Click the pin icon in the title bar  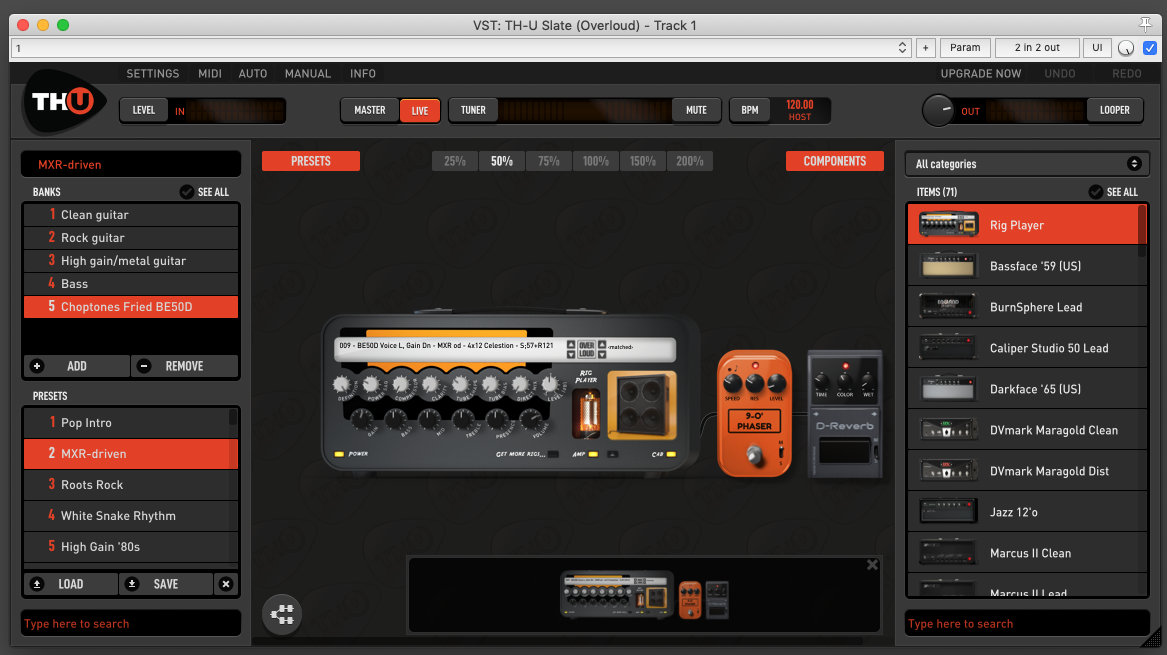[1145, 25]
